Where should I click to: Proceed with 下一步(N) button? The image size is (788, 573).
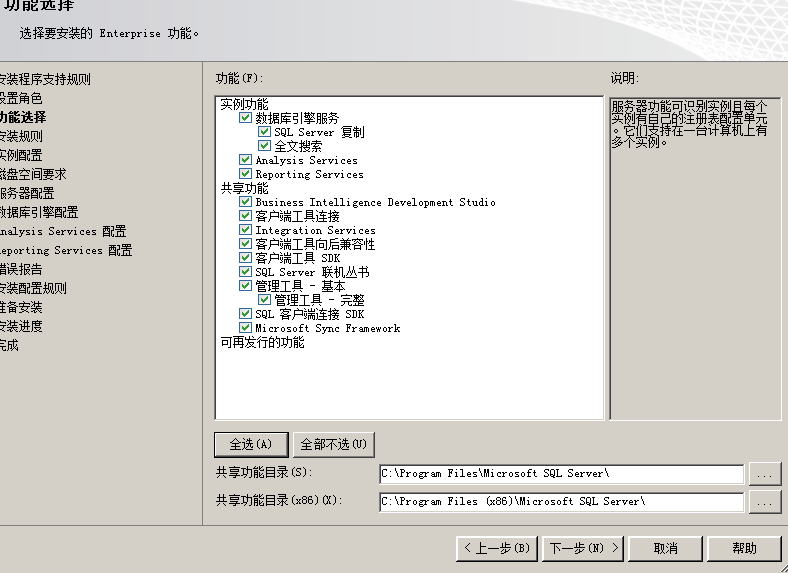click(583, 548)
